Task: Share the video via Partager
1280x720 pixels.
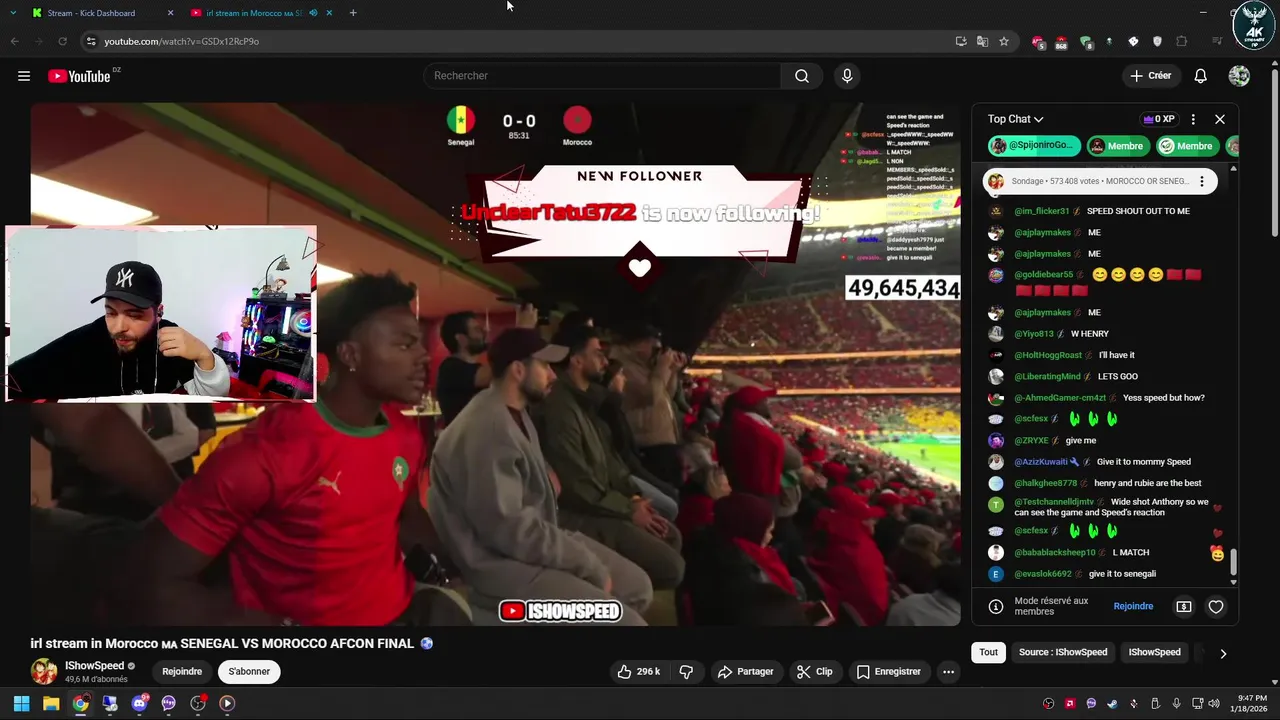Action: (746, 672)
